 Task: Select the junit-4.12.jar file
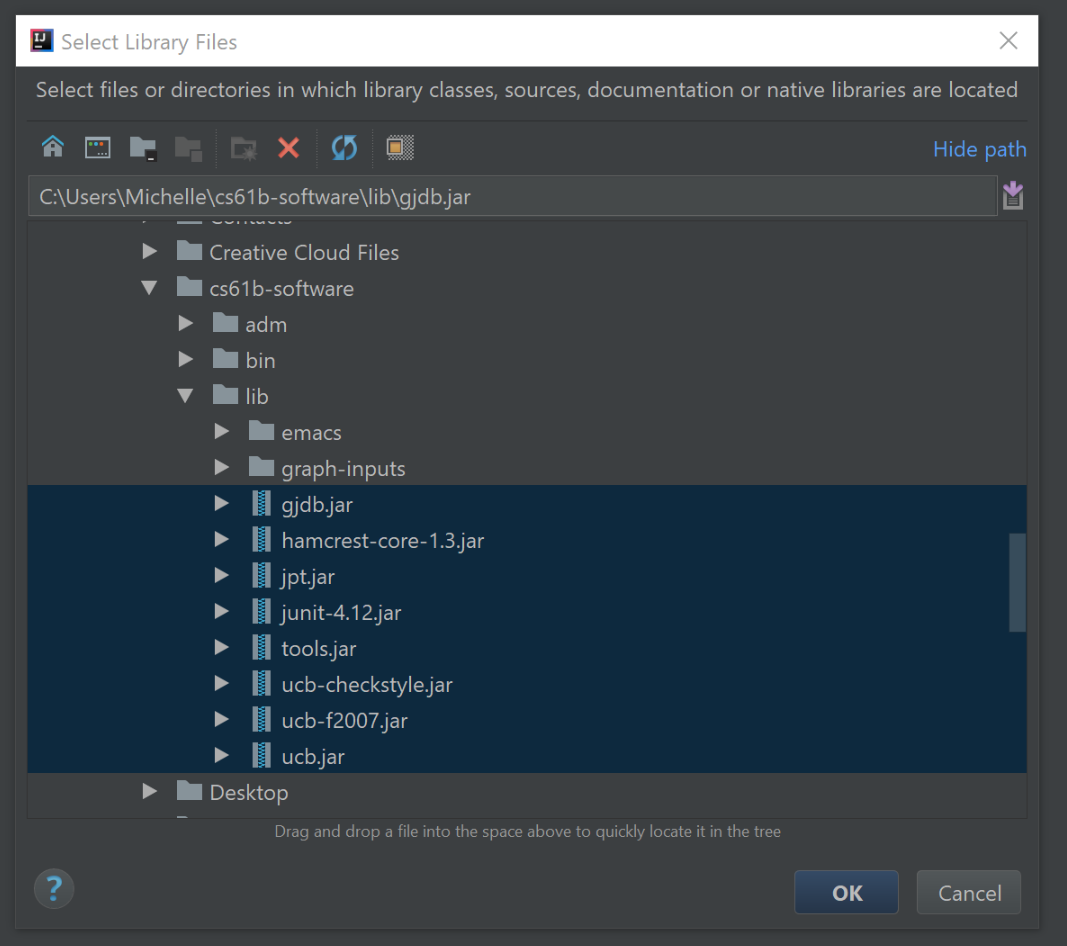(341, 613)
